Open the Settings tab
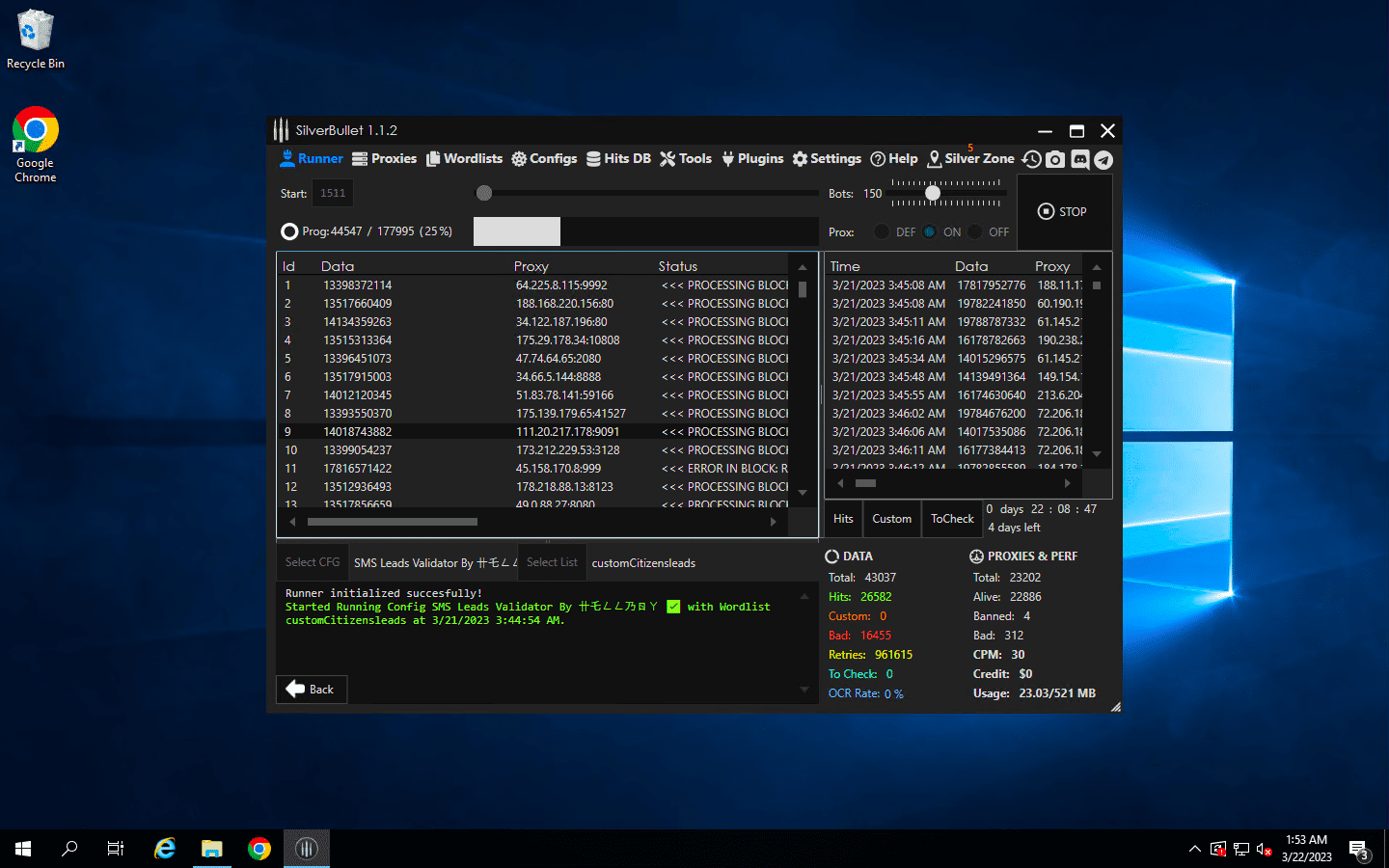 827,159
